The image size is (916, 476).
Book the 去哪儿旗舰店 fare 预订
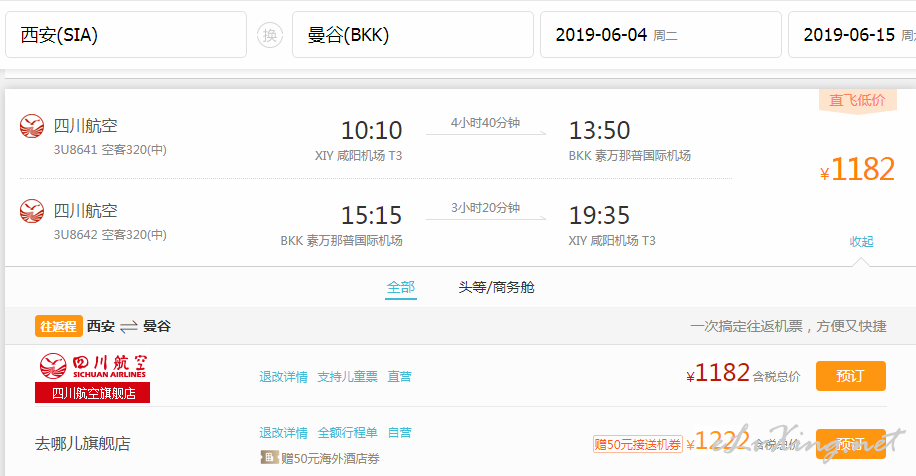851,444
